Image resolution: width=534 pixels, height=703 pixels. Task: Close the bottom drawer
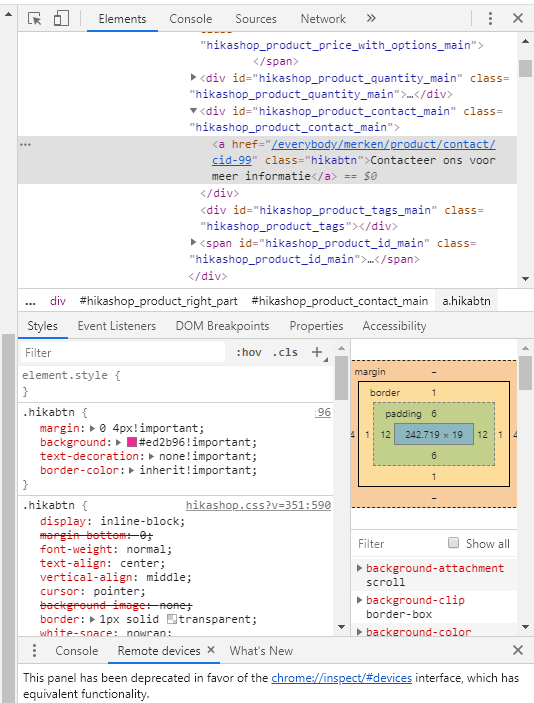point(518,650)
